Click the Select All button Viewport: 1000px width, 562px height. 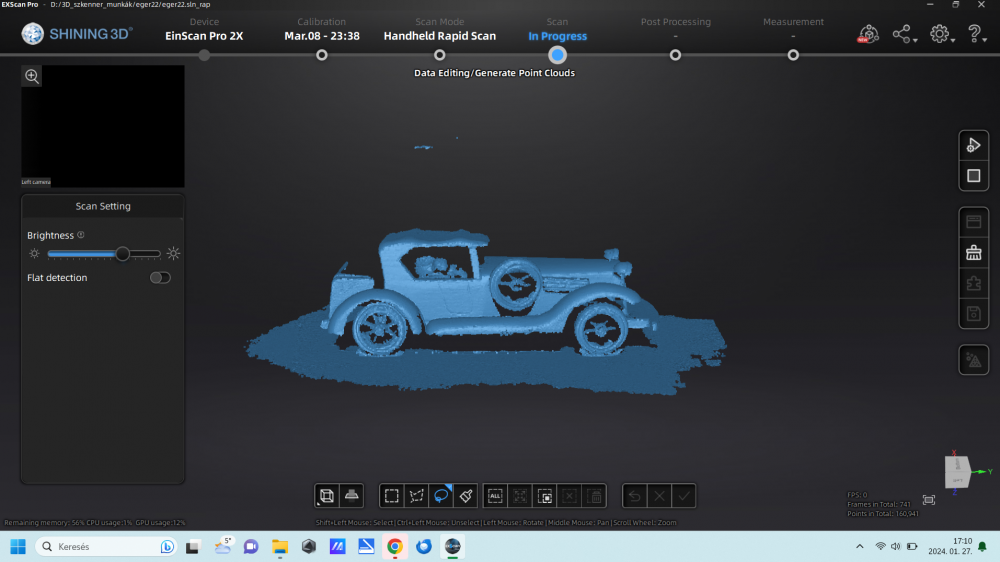click(495, 495)
